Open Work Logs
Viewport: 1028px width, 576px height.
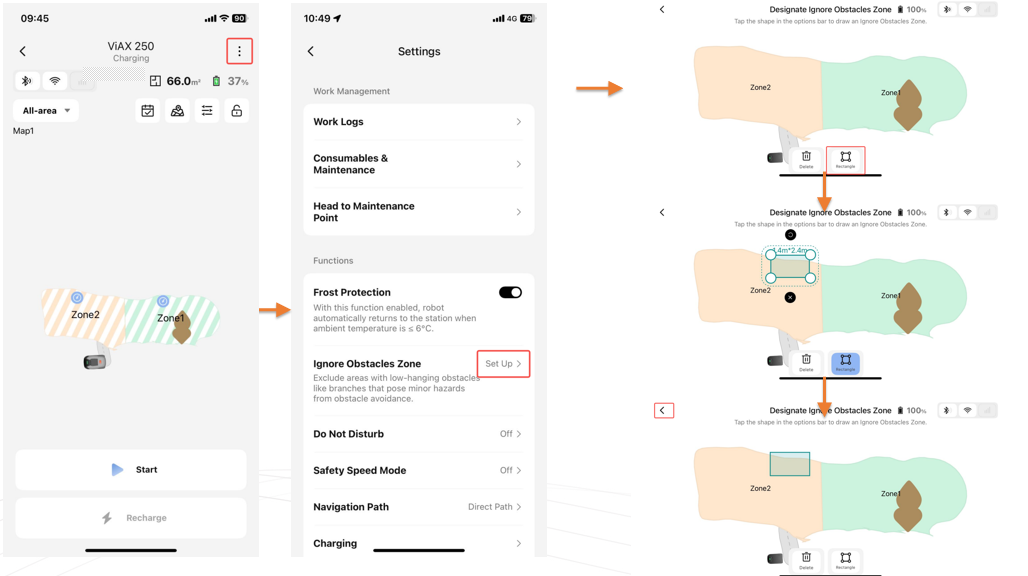coord(418,122)
